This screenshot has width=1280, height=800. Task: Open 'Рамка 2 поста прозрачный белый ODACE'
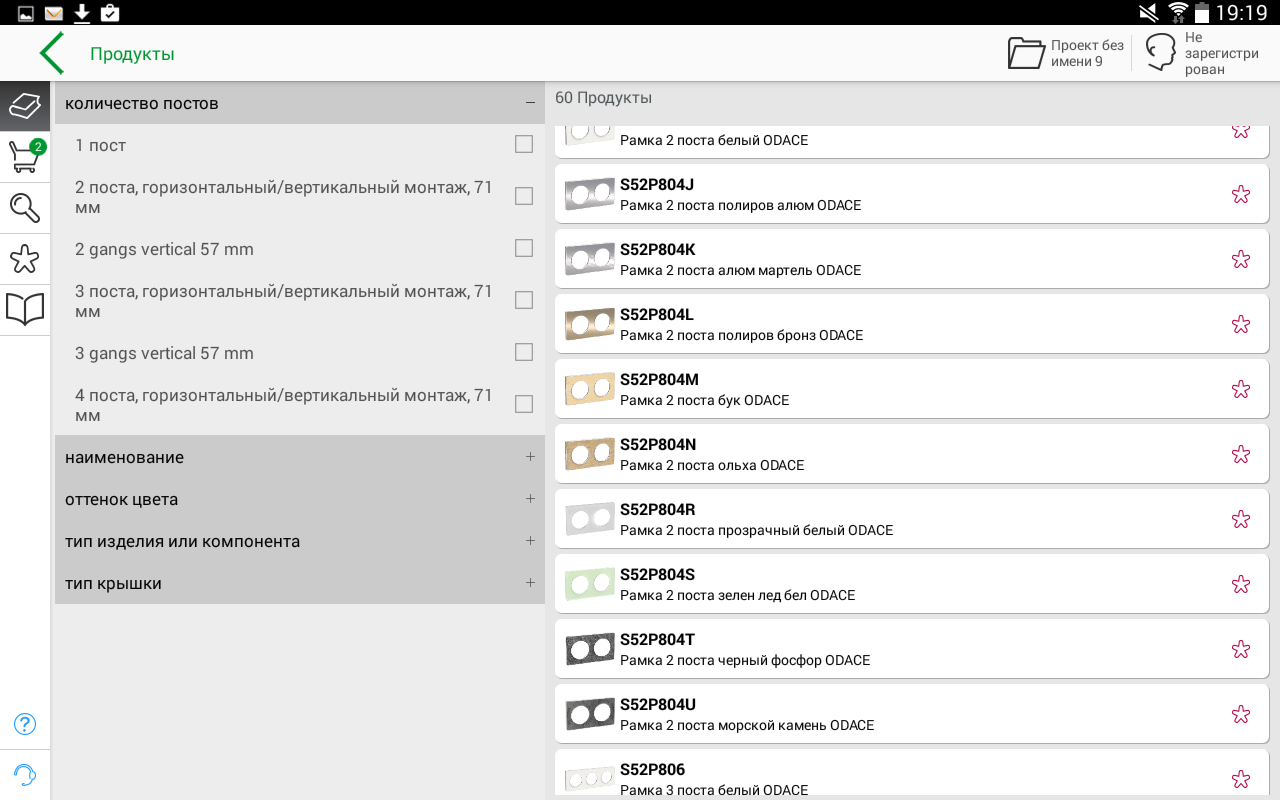912,519
